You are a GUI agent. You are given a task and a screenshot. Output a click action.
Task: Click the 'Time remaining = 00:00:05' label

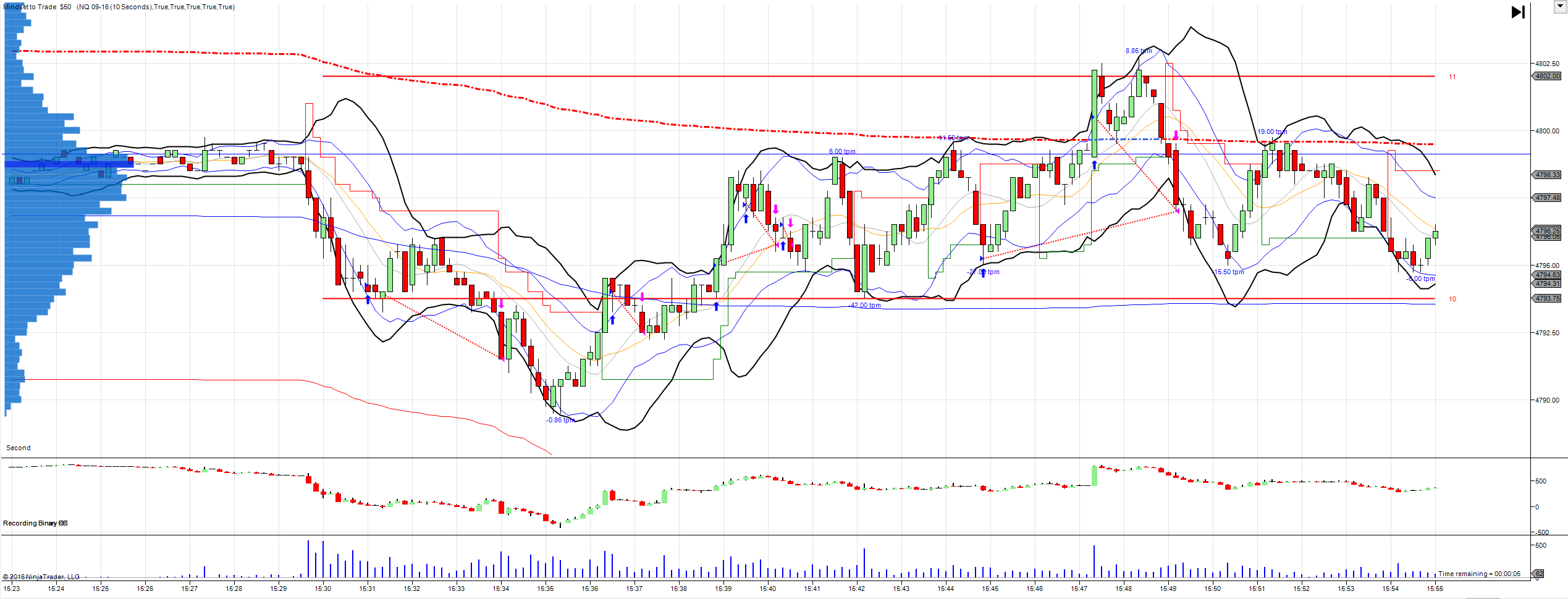point(1479,574)
